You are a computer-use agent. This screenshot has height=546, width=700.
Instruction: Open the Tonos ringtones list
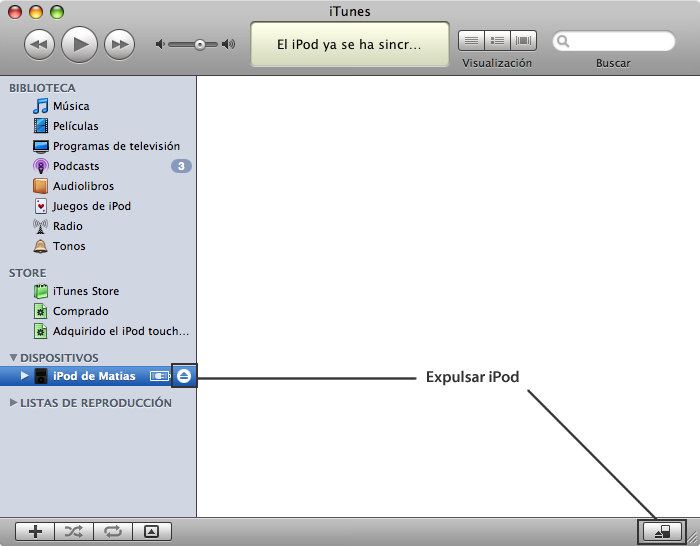click(59, 246)
